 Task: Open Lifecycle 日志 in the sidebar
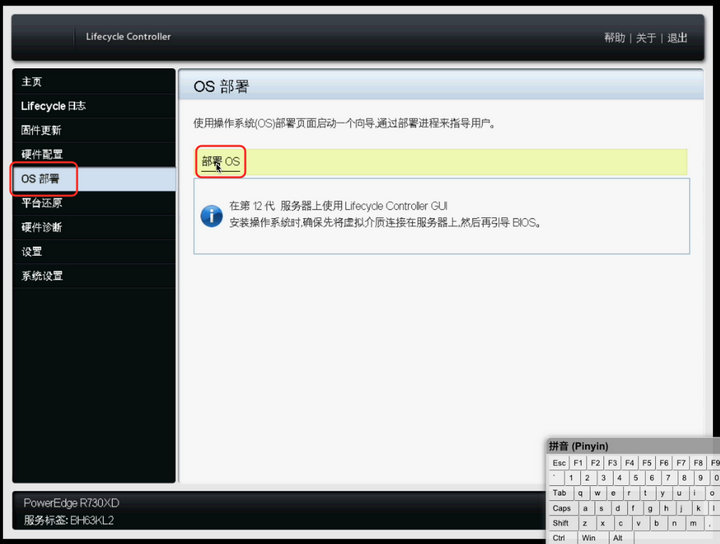point(53,106)
